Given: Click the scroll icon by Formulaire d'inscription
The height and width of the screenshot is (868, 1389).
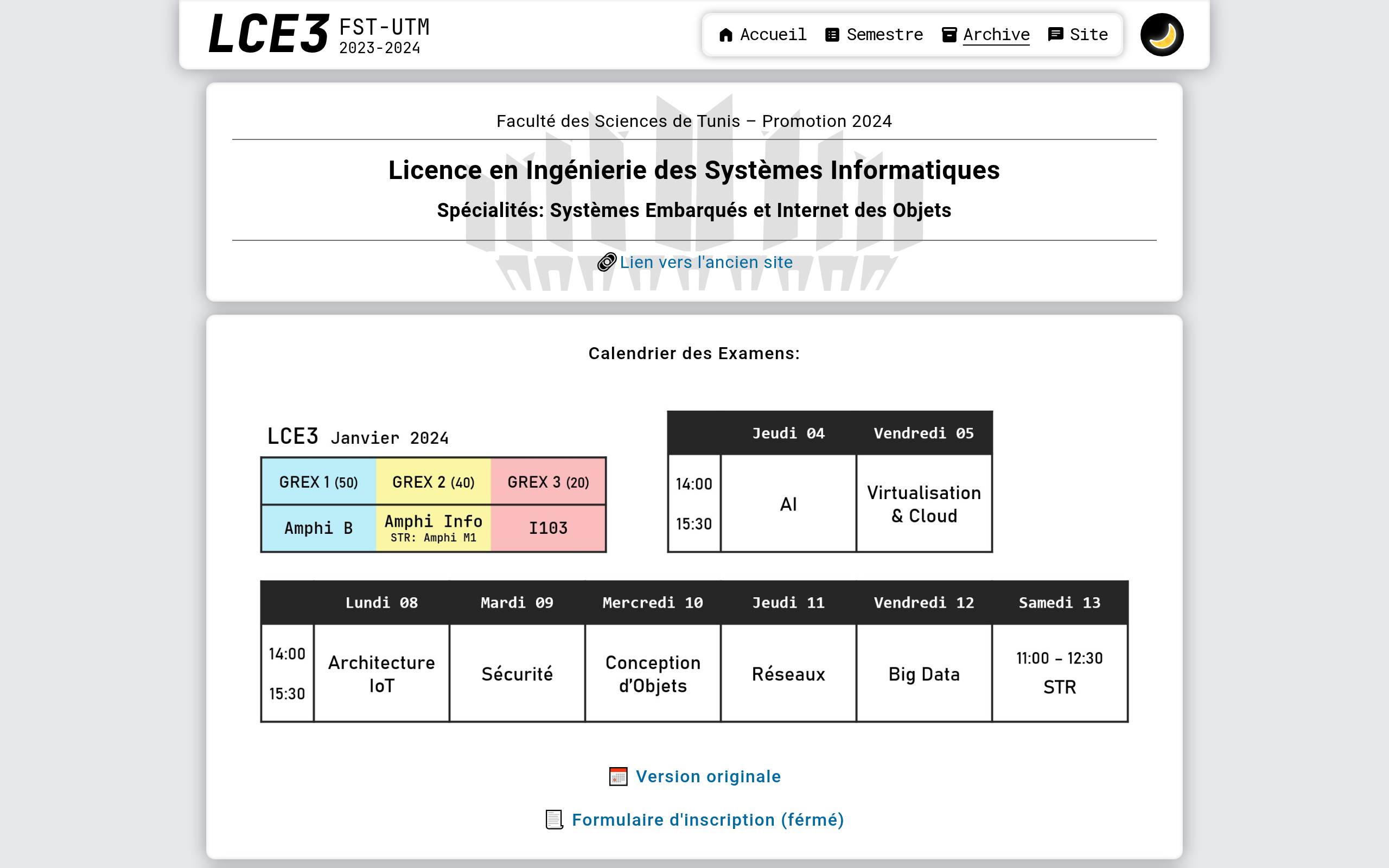Looking at the screenshot, I should [554, 820].
